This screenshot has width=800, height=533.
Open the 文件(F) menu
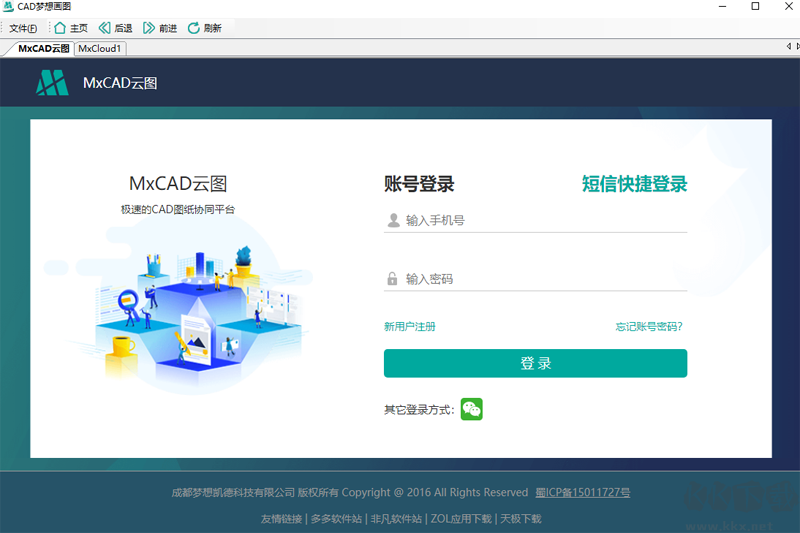point(23,28)
